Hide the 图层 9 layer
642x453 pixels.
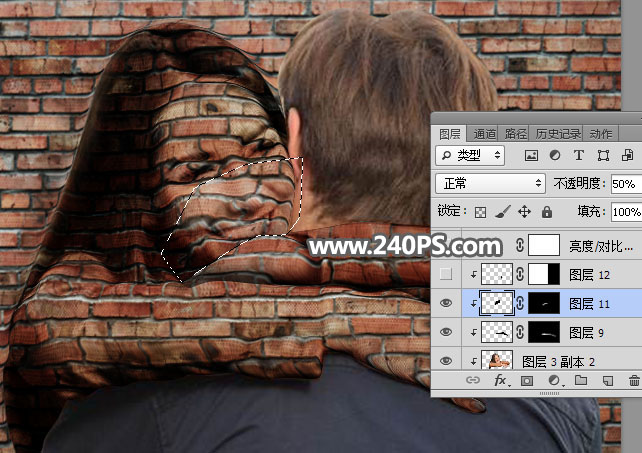click(446, 332)
